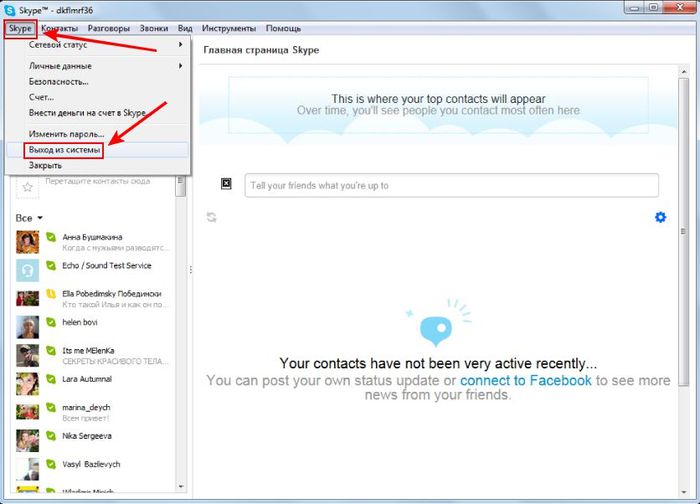Screen dimensions: 700x504
Task: Click the home page vertical scrollbar thumb
Action: pyautogui.click(x=683, y=232)
